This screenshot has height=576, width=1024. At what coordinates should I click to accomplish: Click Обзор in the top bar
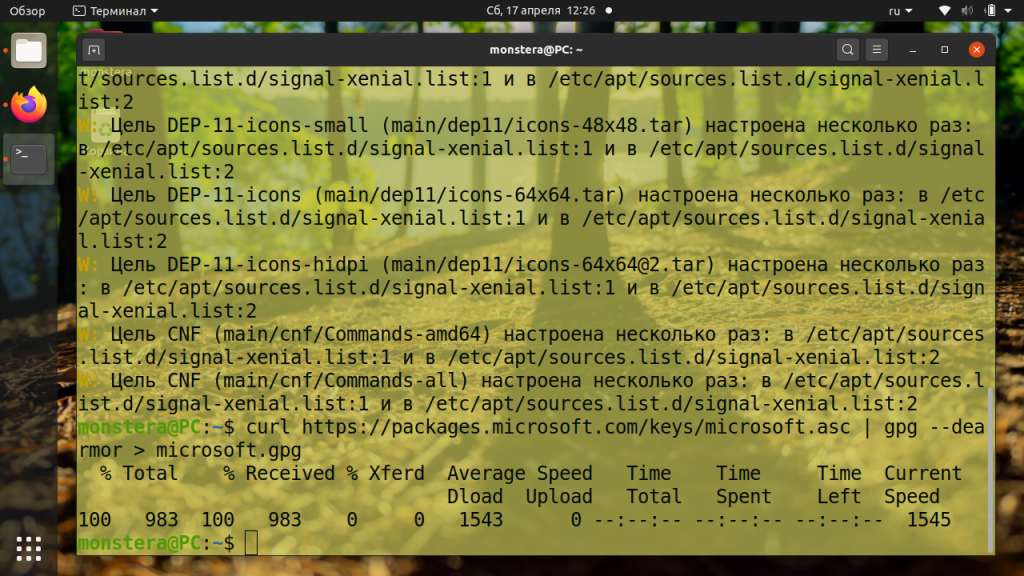pyautogui.click(x=27, y=9)
